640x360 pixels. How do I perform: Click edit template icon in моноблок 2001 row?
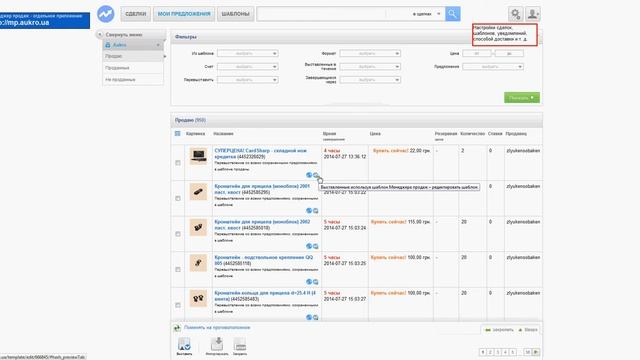pyautogui.click(x=316, y=211)
